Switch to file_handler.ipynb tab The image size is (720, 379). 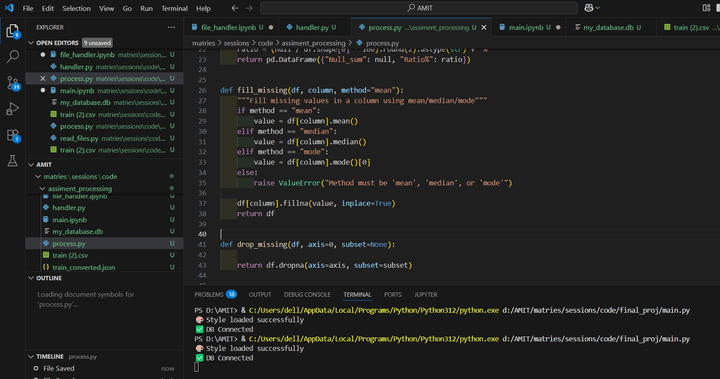pyautogui.click(x=232, y=28)
